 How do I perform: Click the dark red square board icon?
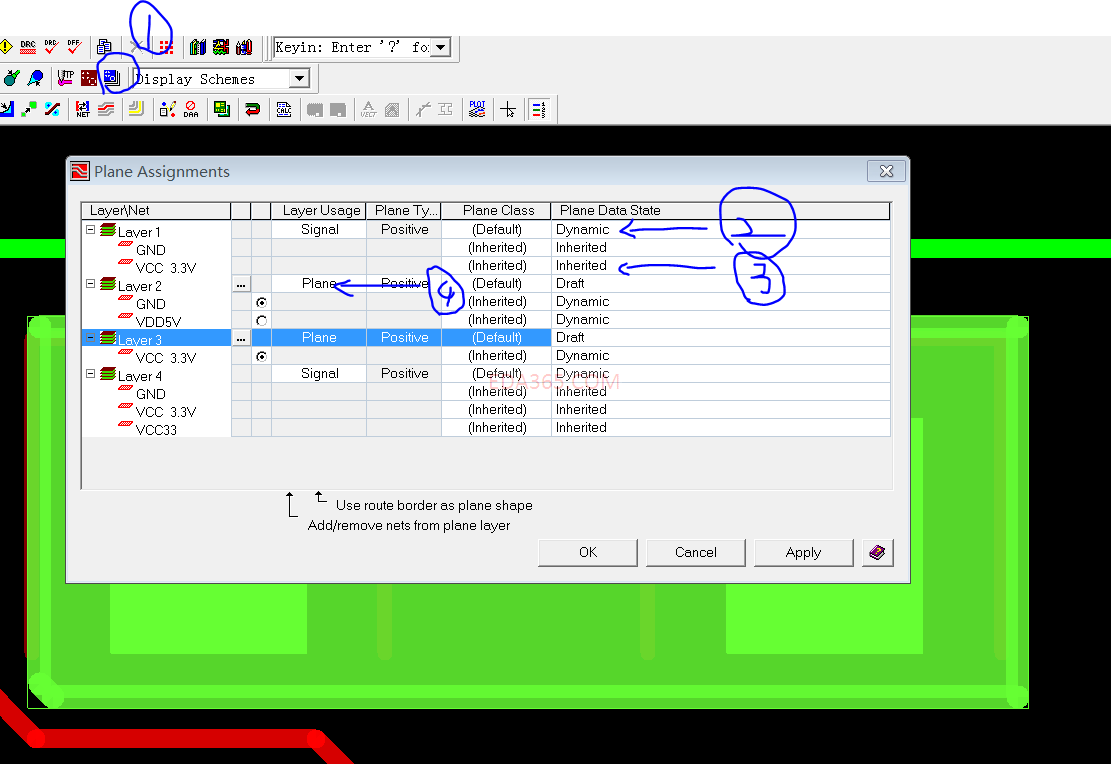(x=89, y=78)
